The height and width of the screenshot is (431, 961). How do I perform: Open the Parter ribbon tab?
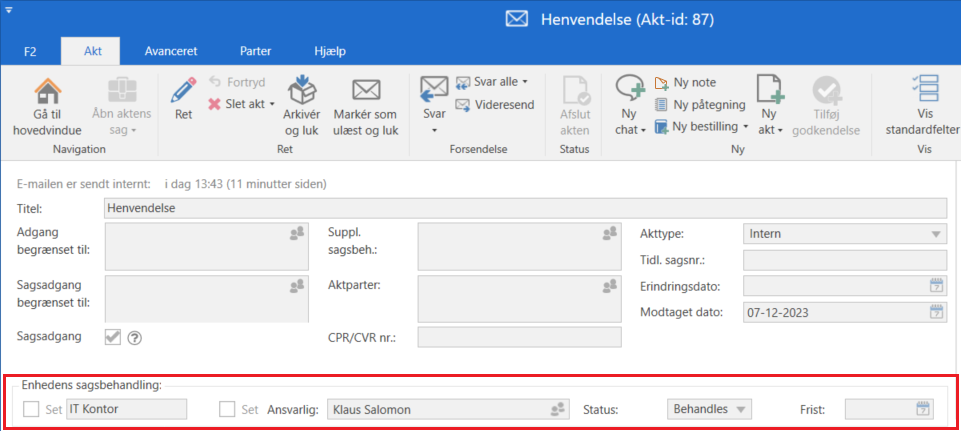click(255, 50)
